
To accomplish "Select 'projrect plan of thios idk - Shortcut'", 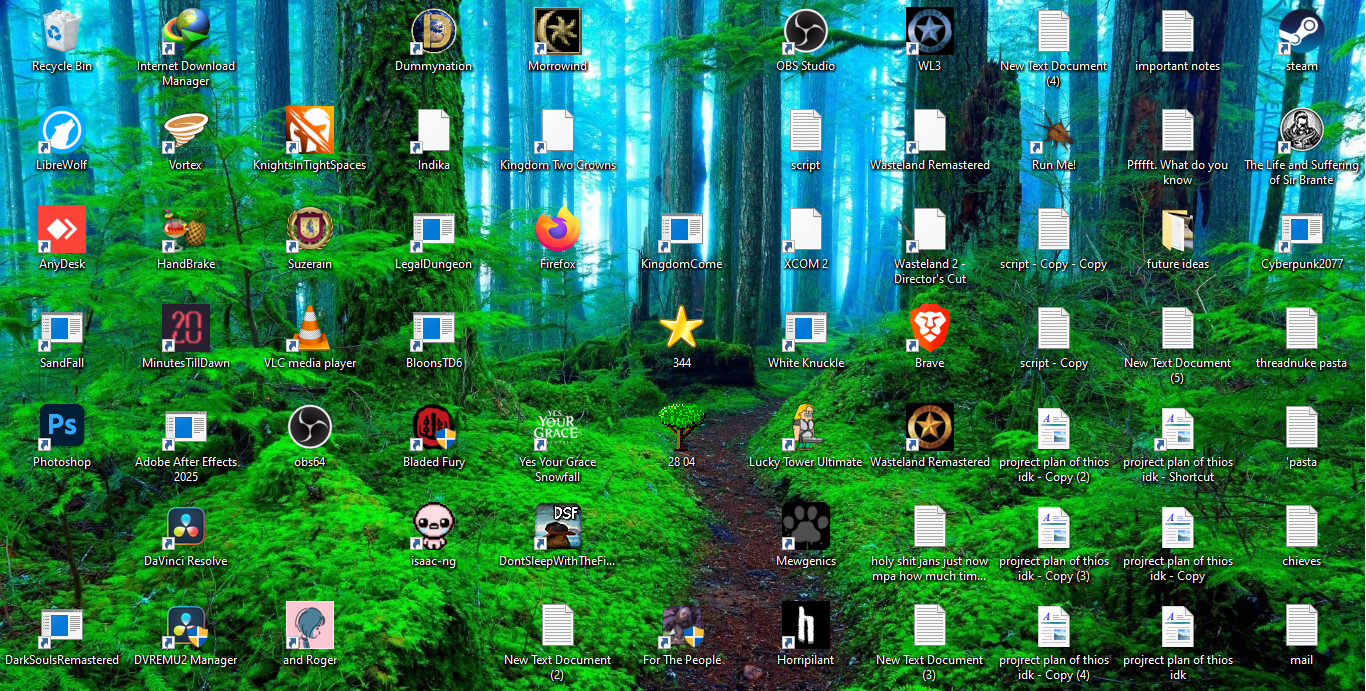I will click(x=1178, y=427).
